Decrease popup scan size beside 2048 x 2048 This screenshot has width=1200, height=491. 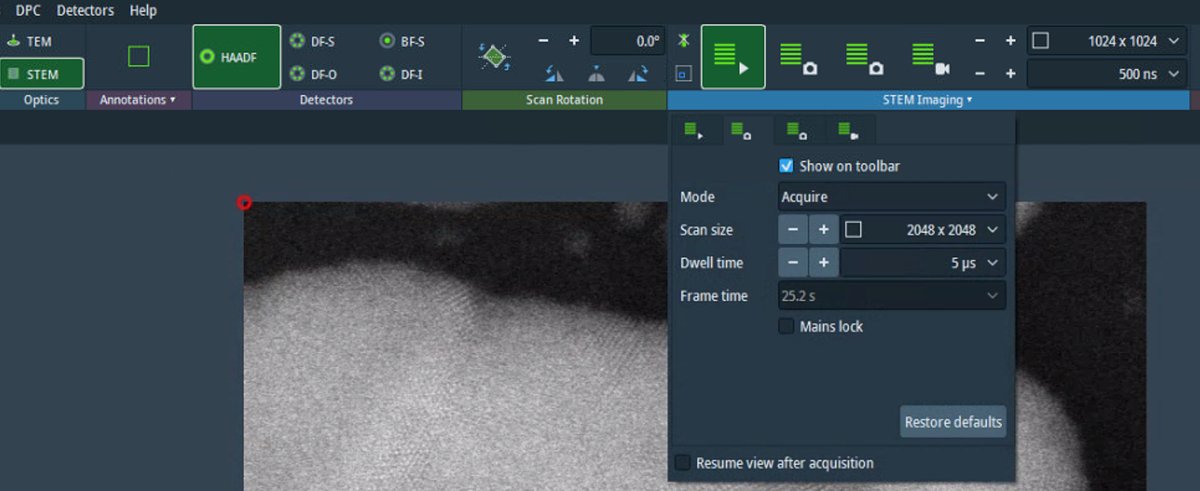793,230
